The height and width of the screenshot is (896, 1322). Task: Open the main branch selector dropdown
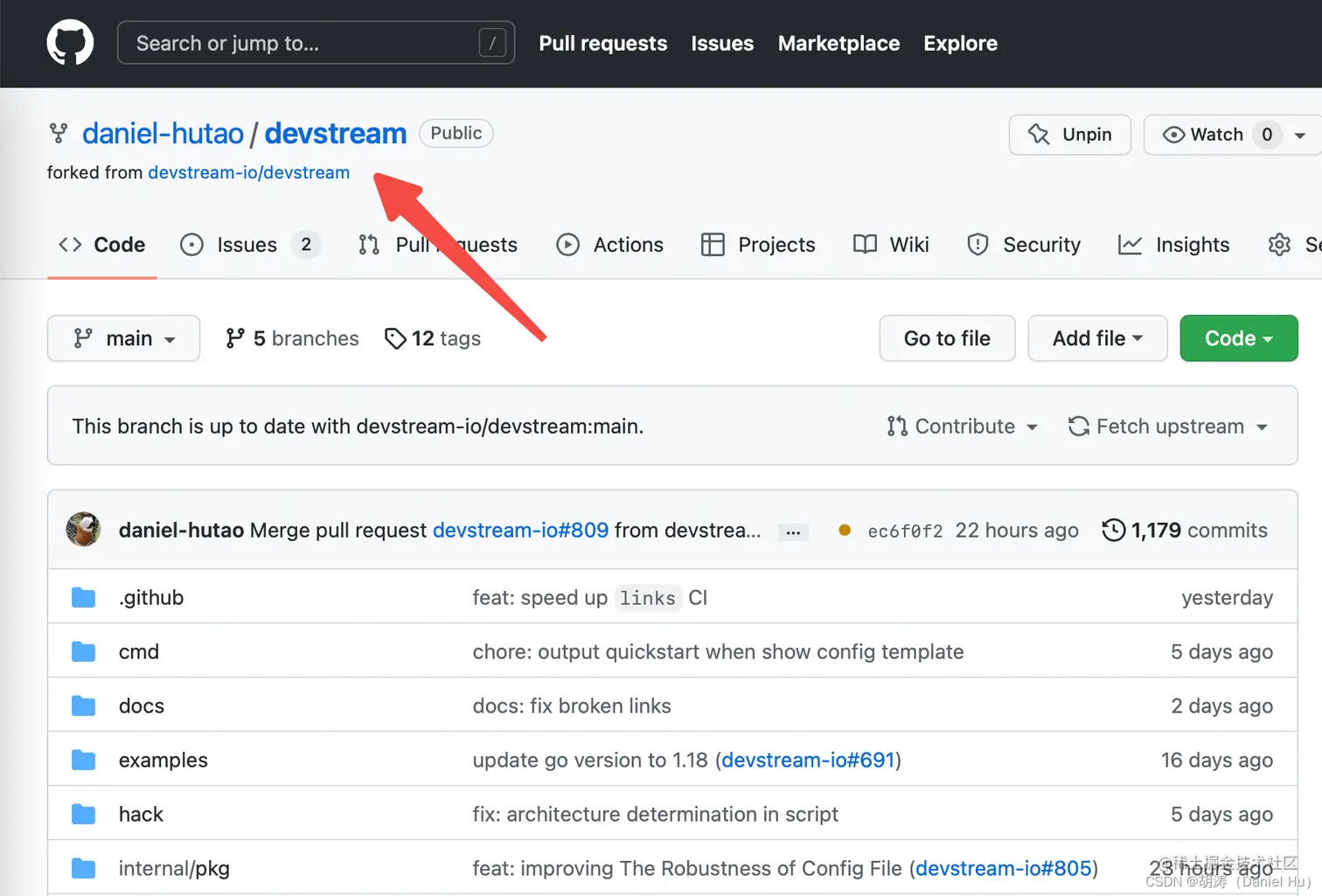pyautogui.click(x=123, y=338)
